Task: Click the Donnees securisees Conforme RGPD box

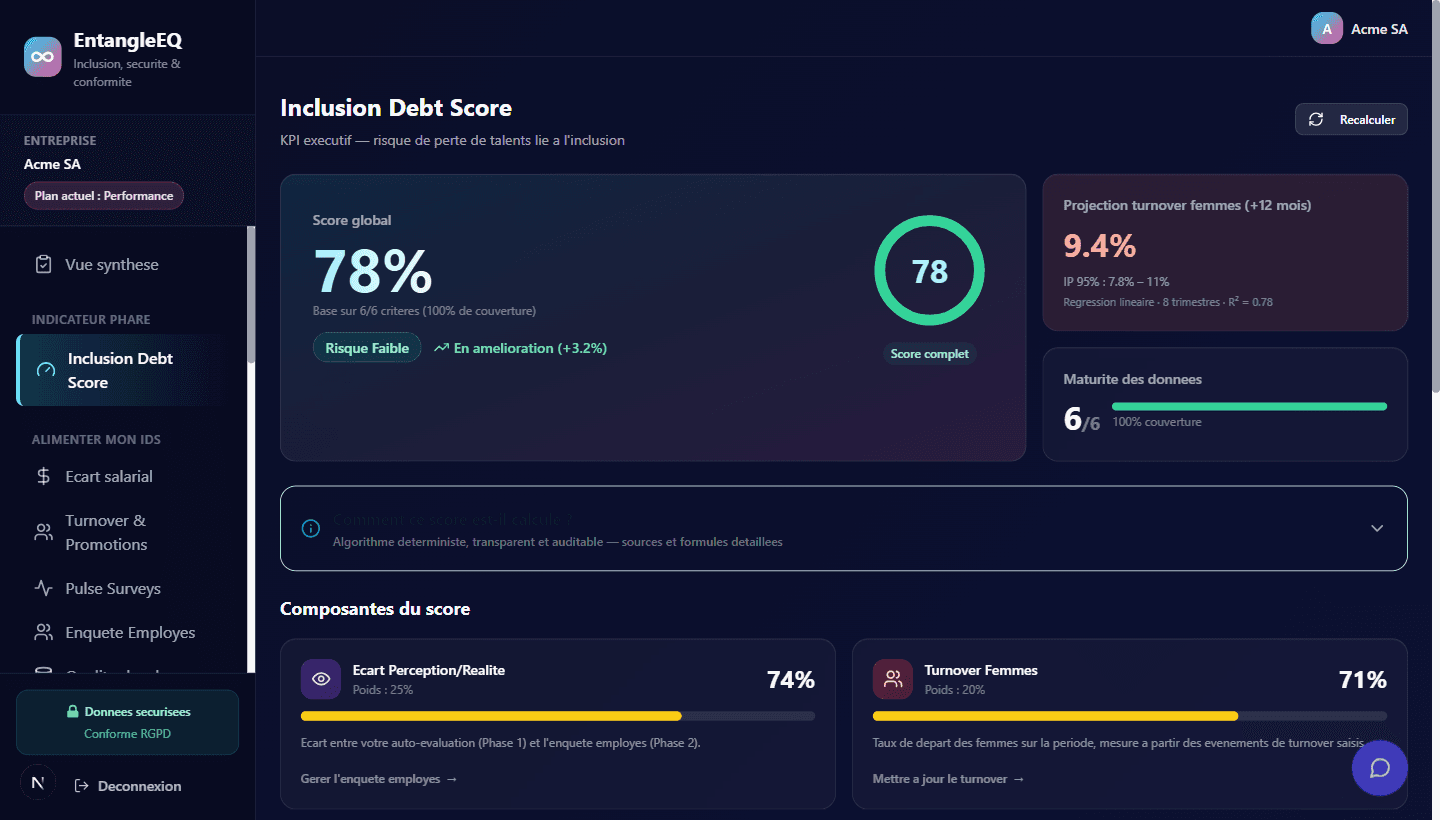Action: coord(128,722)
